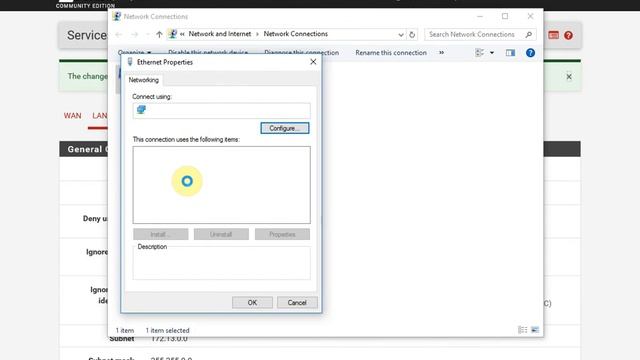Screen dimensions: 640x360
Task: Select the Networking tab
Action: (144, 80)
